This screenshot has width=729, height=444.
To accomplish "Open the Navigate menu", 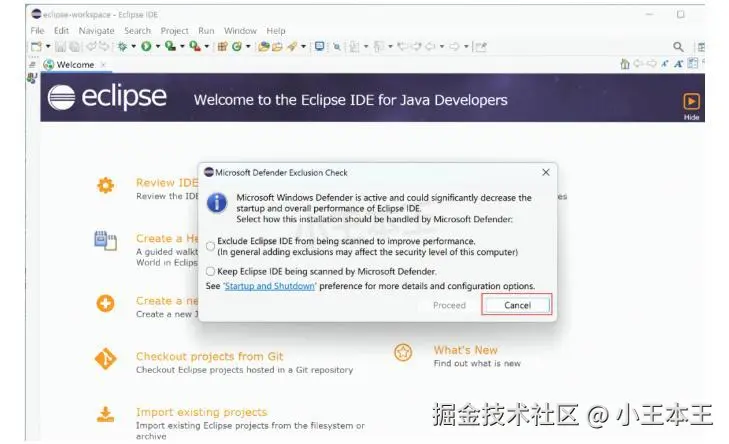I will click(96, 31).
